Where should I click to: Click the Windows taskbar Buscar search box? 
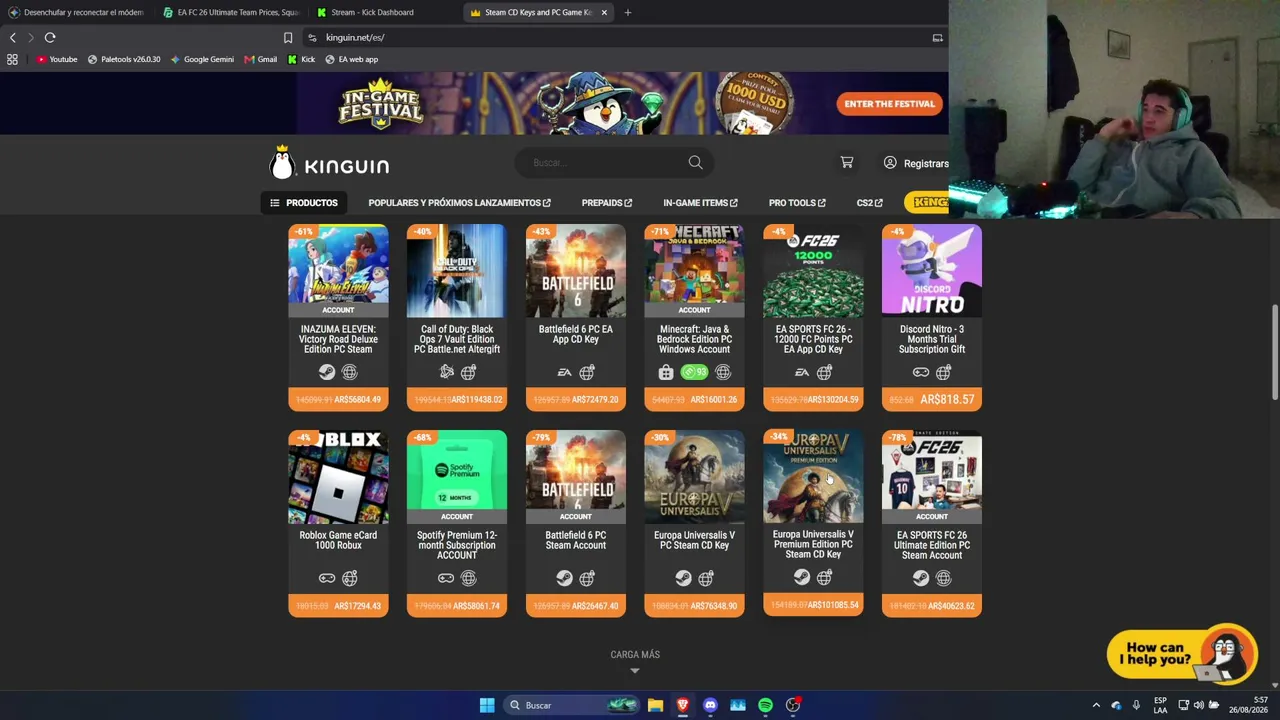click(x=570, y=705)
